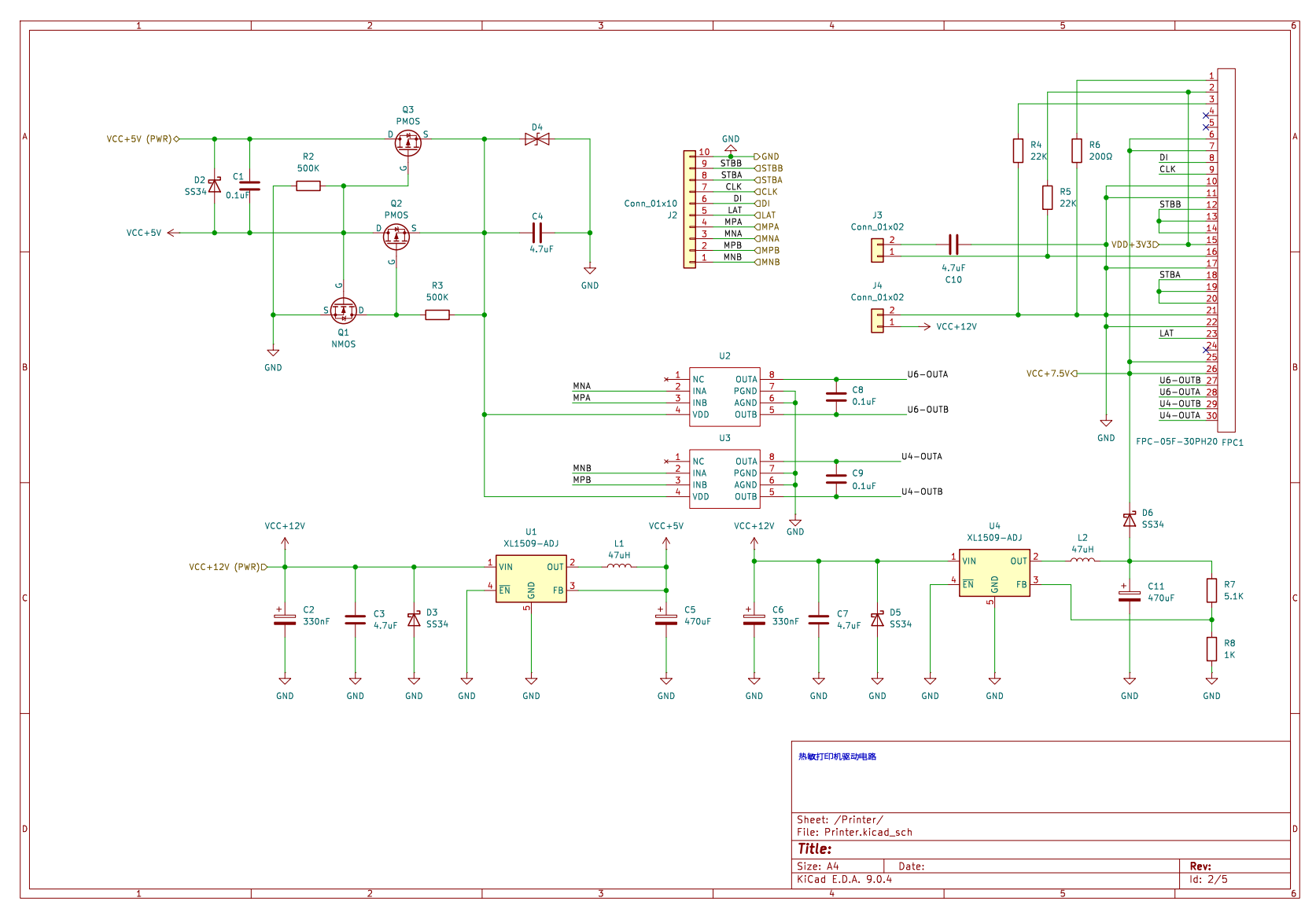Image resolution: width=1316 pixels, height=920 pixels.
Task: Select the Q3 PMOS transistor symbol
Action: click(x=407, y=142)
